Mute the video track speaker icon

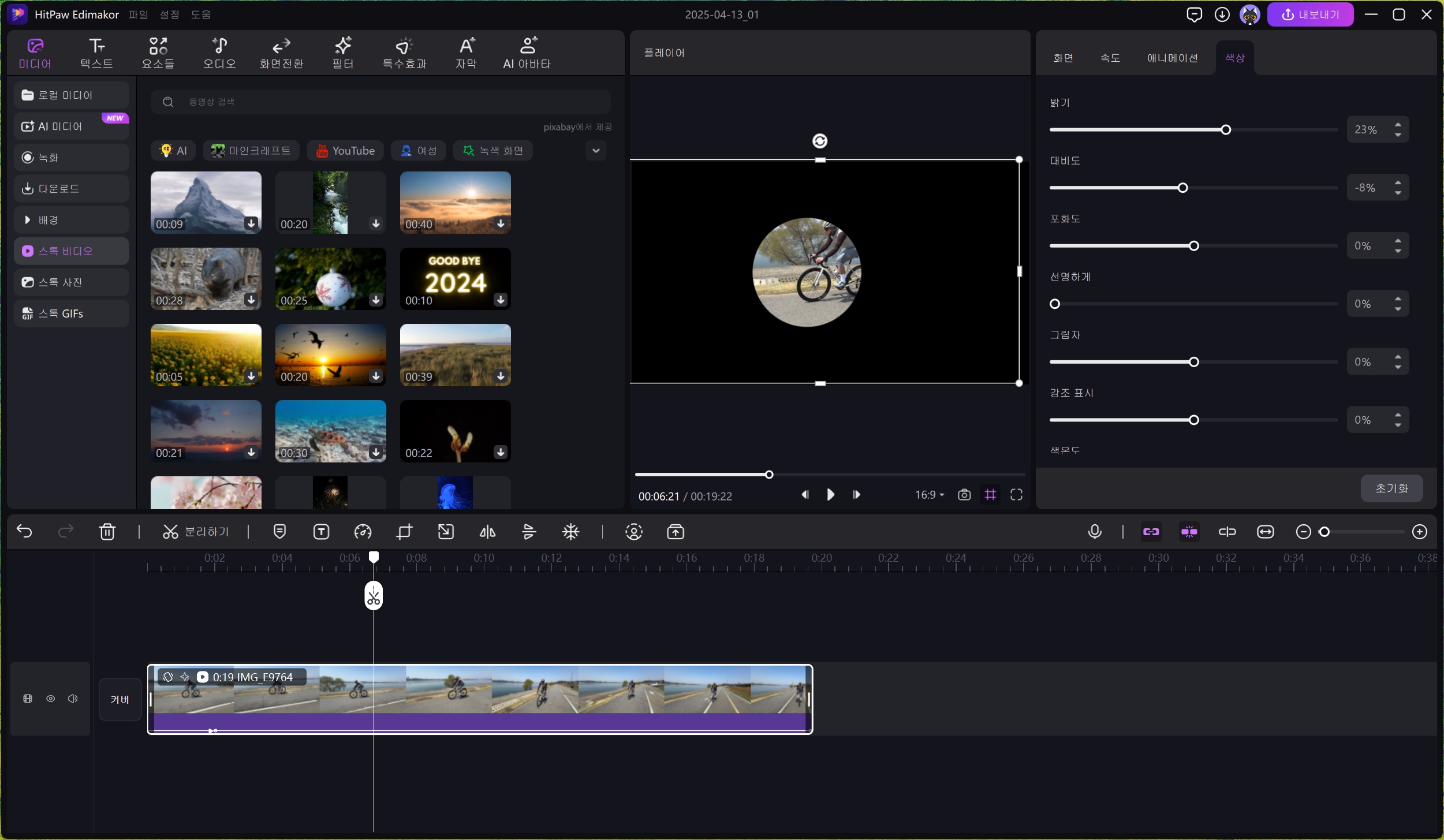tap(73, 699)
